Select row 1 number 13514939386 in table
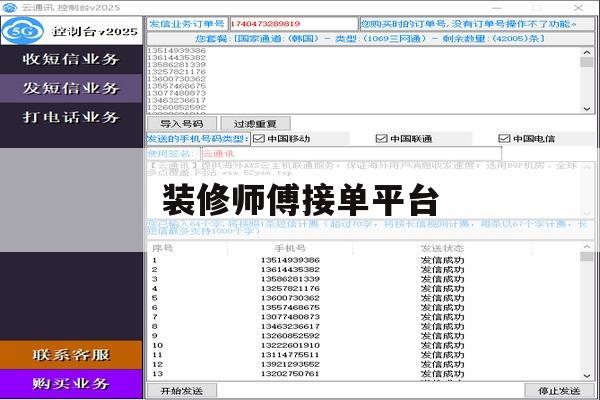The width and height of the screenshot is (600, 400). point(290,260)
